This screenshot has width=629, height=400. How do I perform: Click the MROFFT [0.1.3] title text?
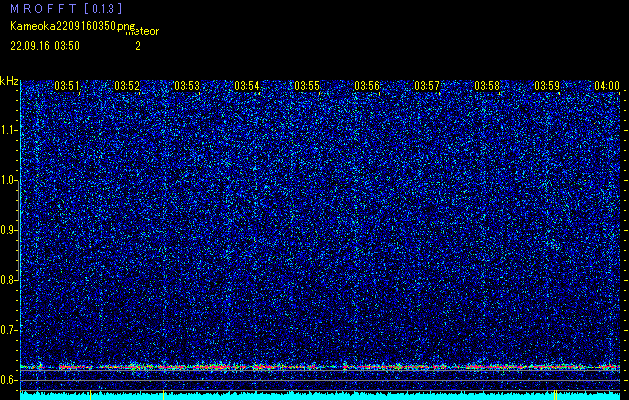[67, 9]
